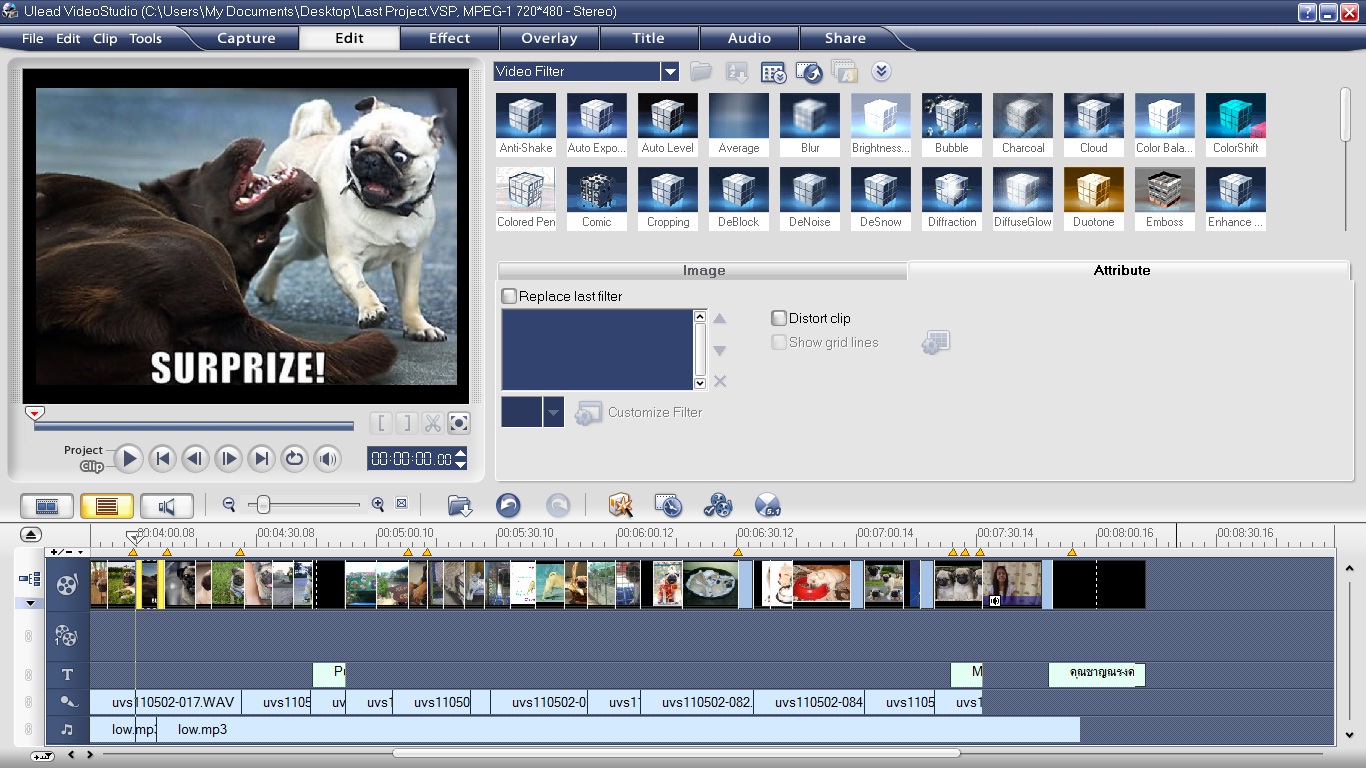Switch to Storyboard view mode icon
The image size is (1366, 768).
coord(47,506)
